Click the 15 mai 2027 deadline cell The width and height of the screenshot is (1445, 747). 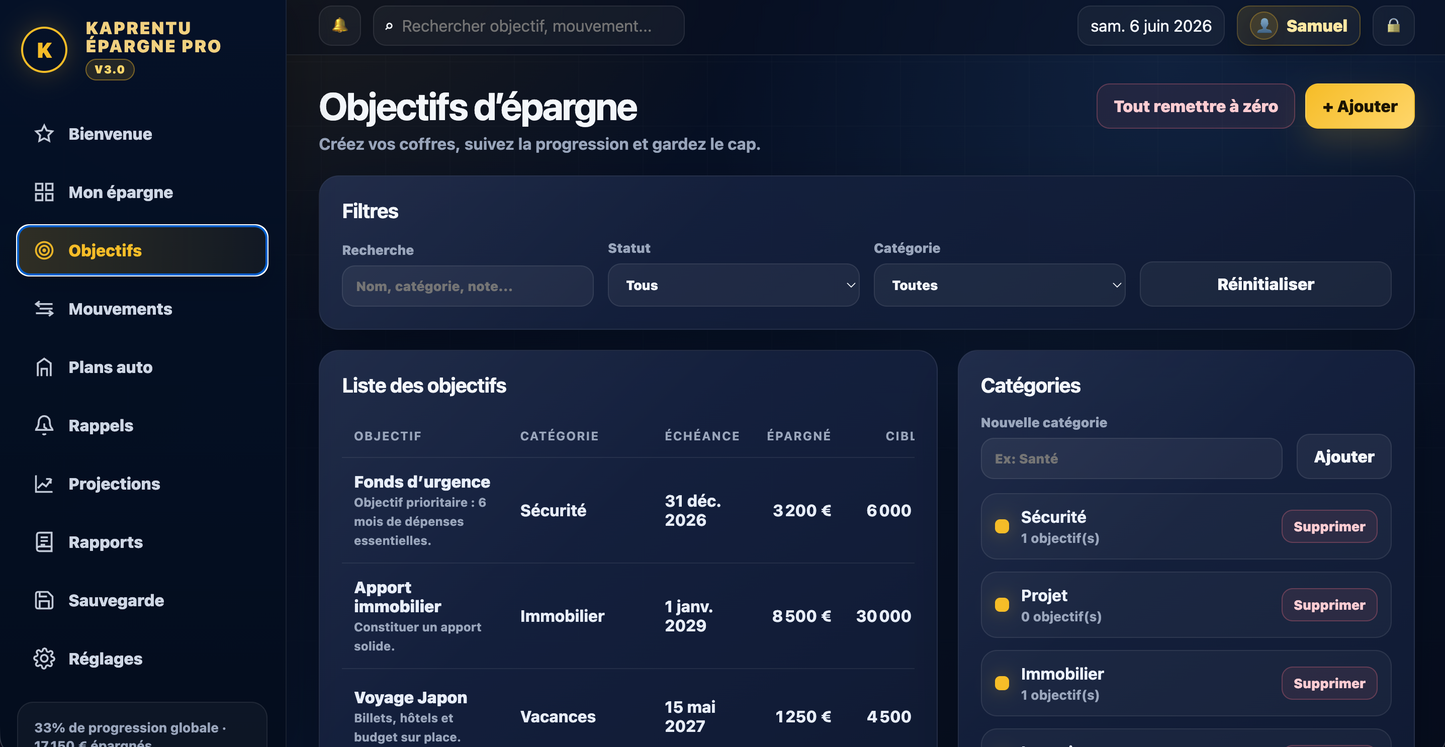pos(690,717)
